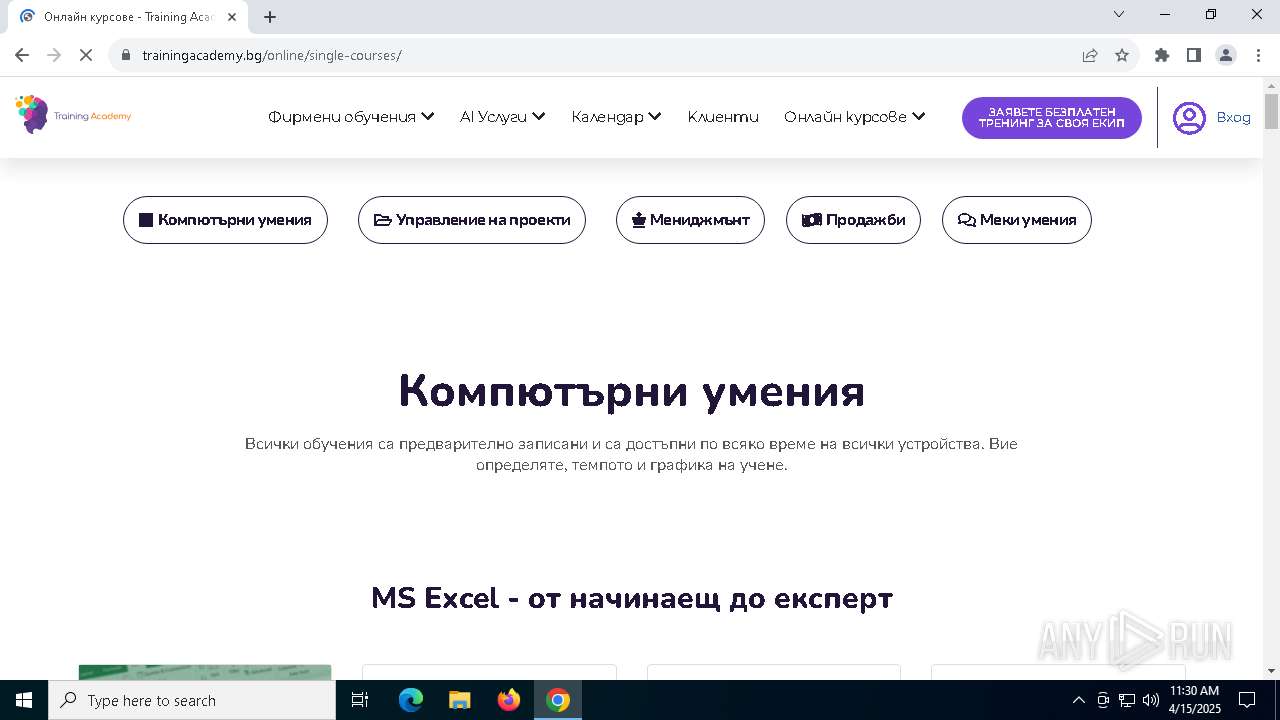Screen dimensions: 1280x720
Task: Go back to the previous page
Action: point(22,55)
